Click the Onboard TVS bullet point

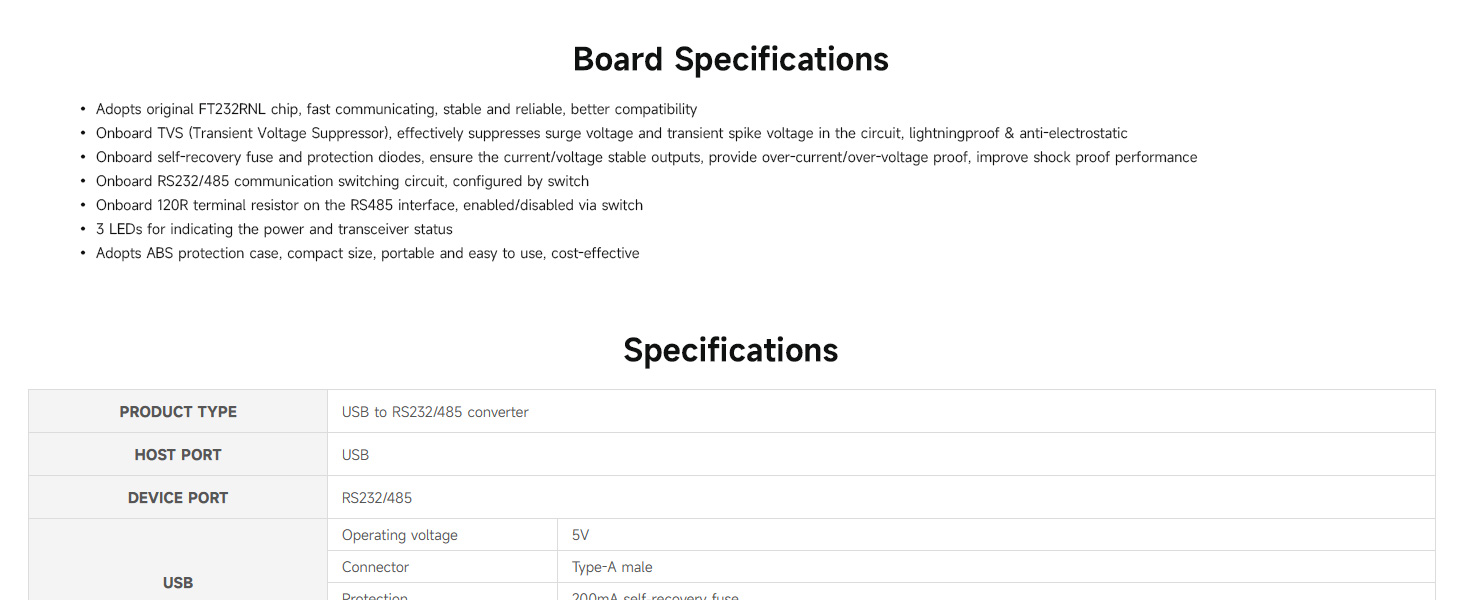[611, 133]
